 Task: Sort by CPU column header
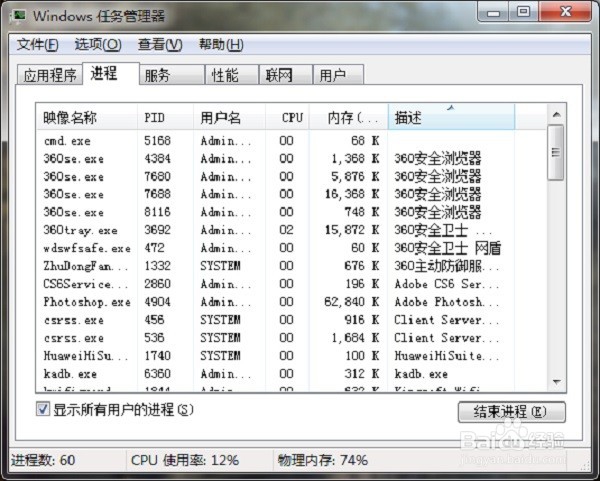click(x=287, y=117)
